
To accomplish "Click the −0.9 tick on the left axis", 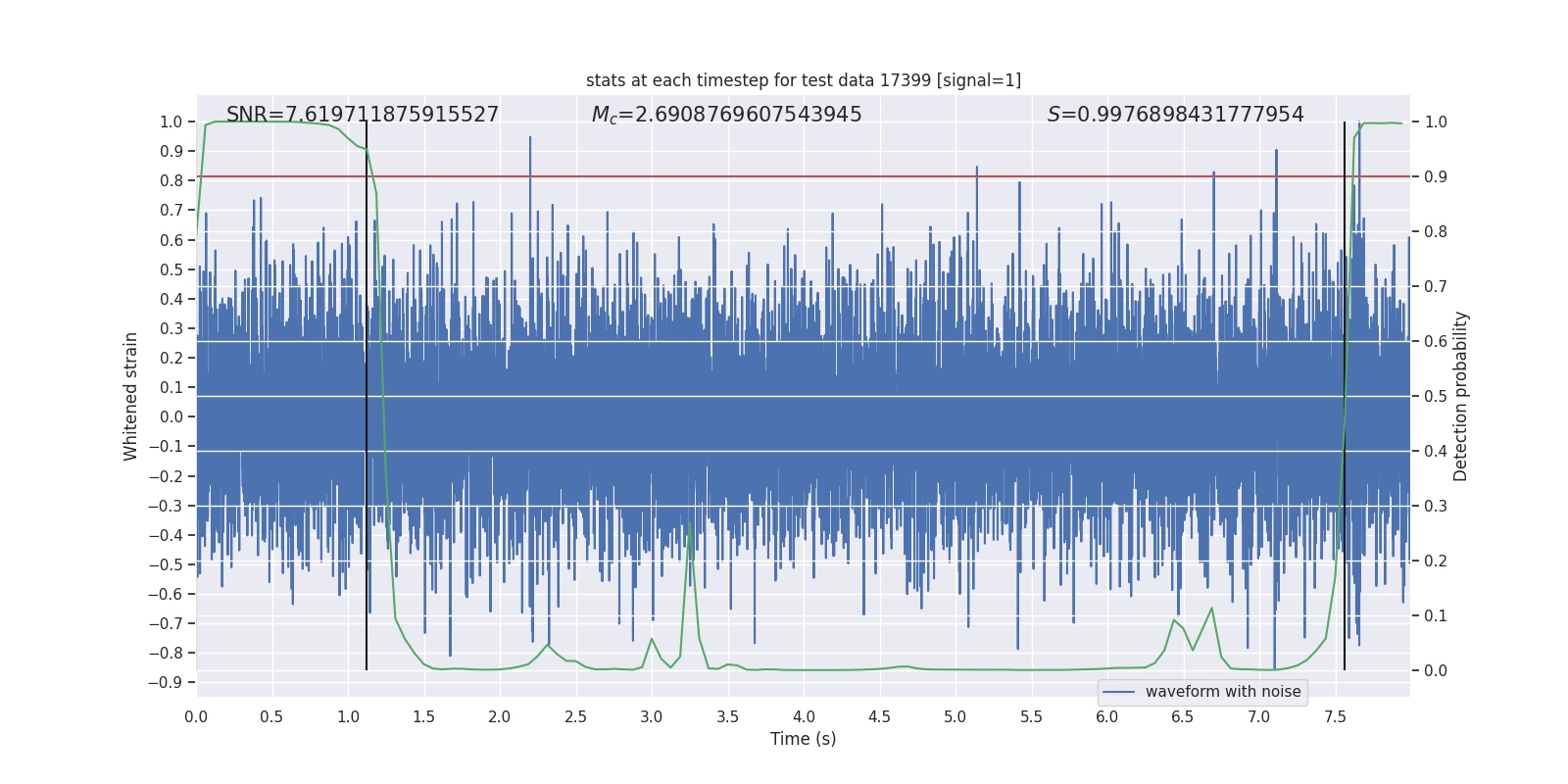I will coord(166,682).
